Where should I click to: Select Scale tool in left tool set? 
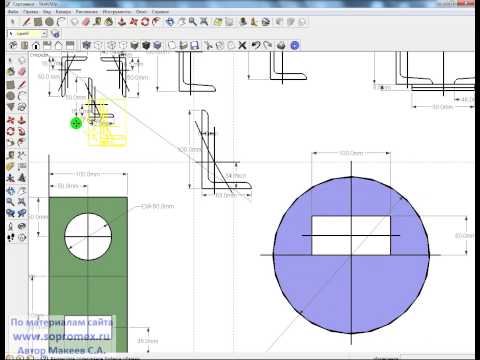(x=11, y=143)
